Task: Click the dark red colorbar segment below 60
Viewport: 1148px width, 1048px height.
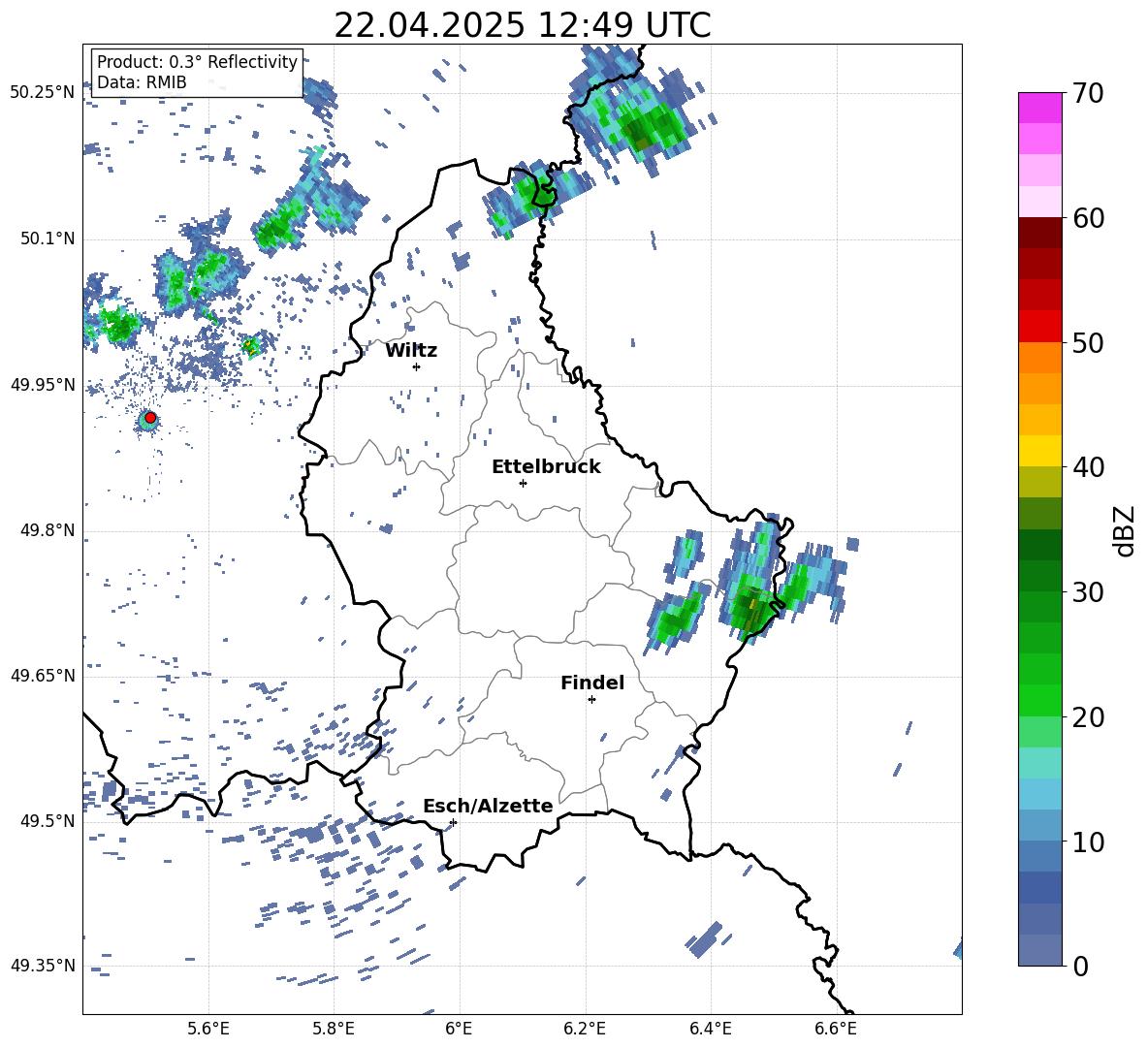Action: coord(1039,233)
